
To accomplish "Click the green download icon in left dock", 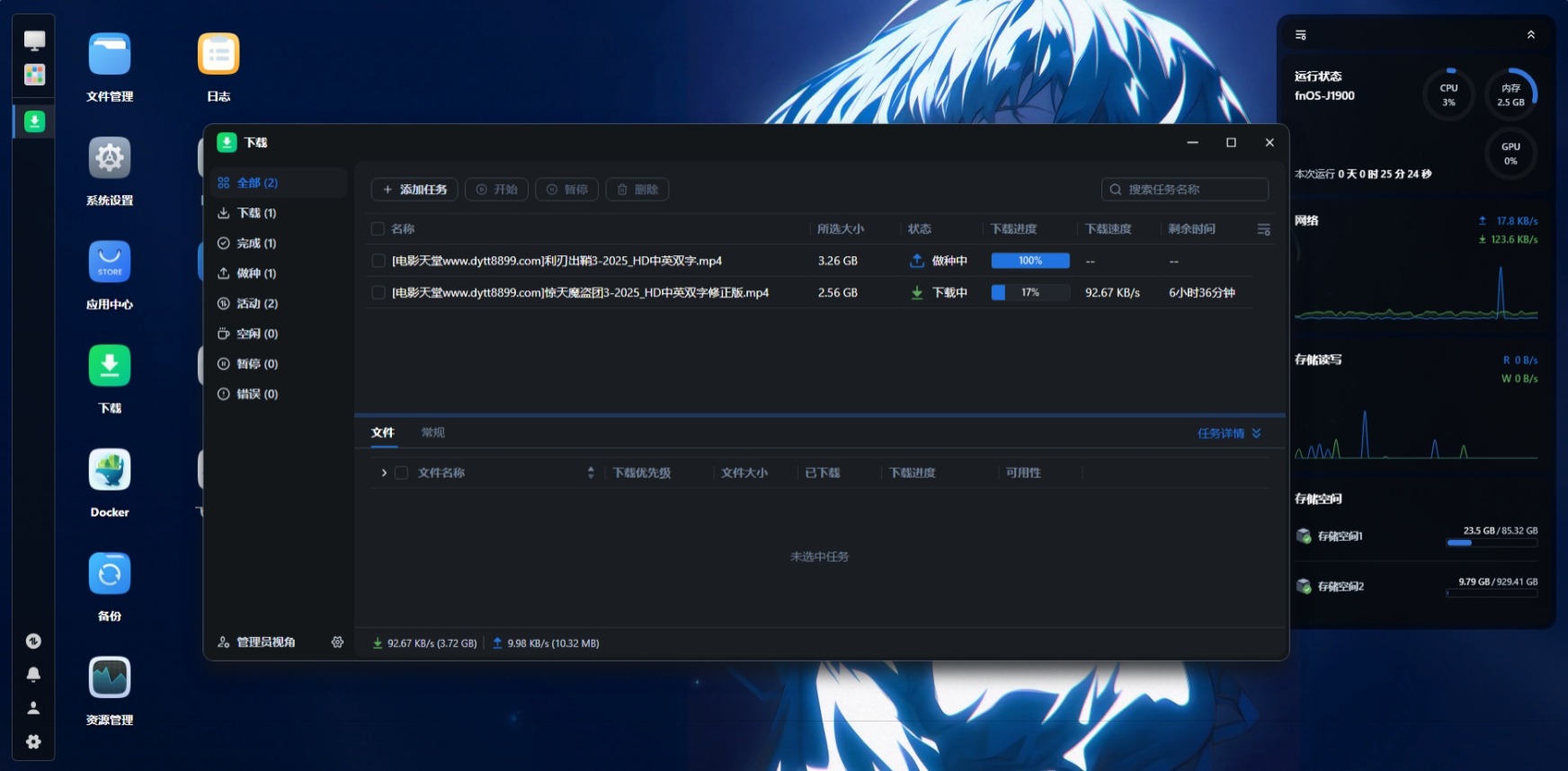I will 34,121.
